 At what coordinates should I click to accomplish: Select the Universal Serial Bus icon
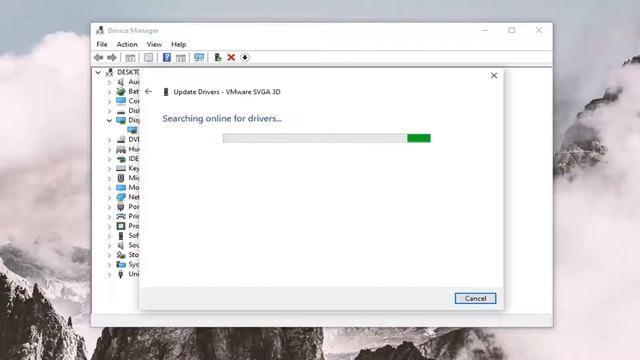(121, 274)
